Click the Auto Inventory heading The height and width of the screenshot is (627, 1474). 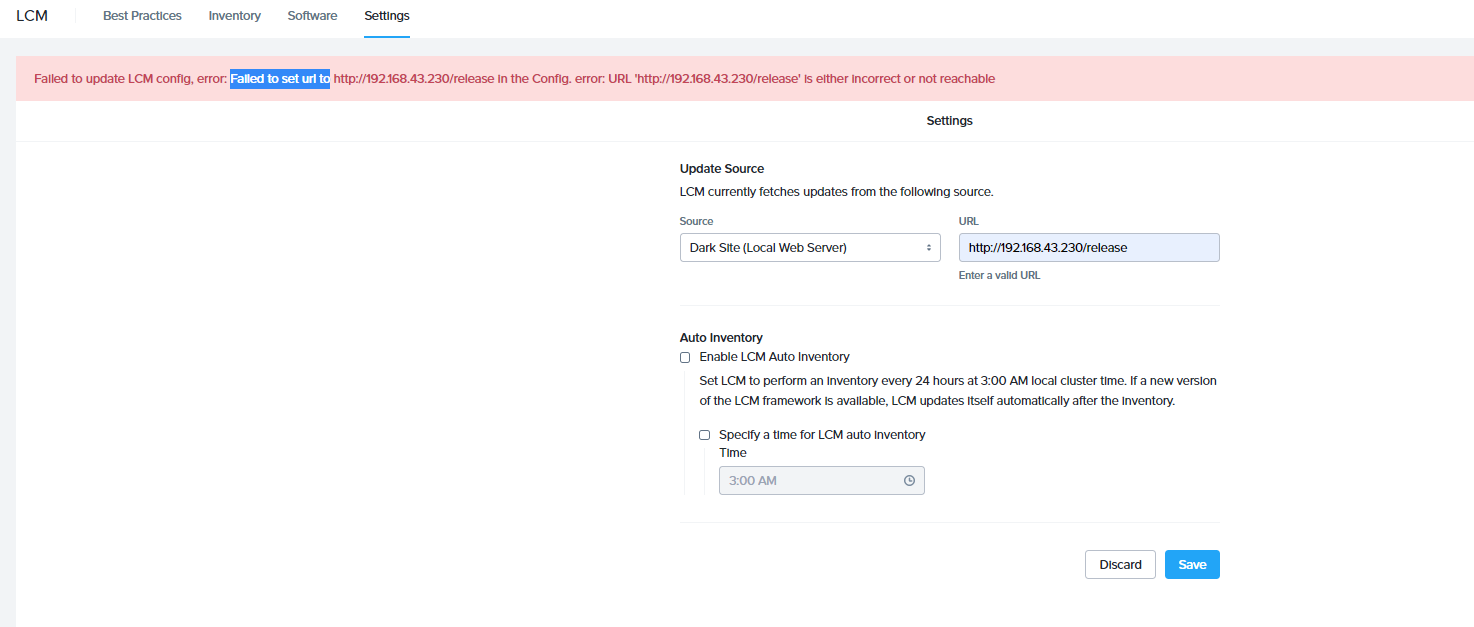721,338
